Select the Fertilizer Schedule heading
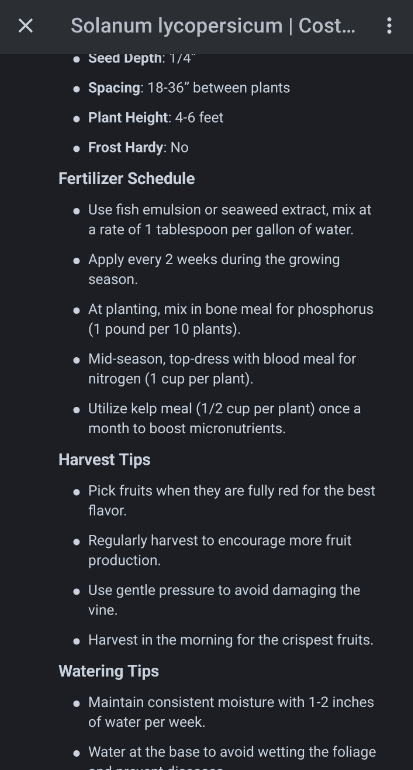This screenshot has height=770, width=413. [127, 178]
